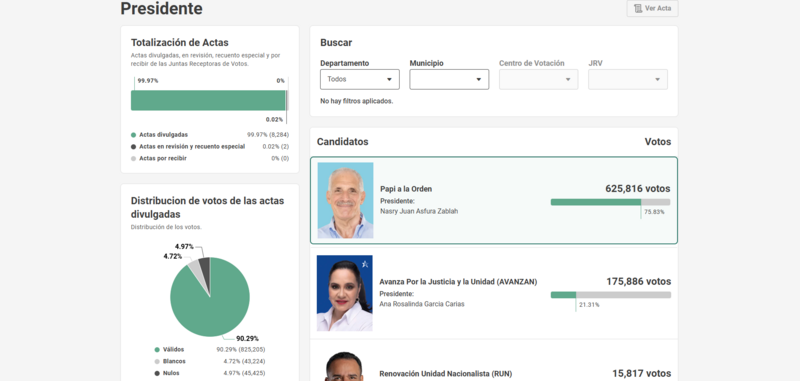Select the Papi a la Orden candidate card
The width and height of the screenshot is (800, 381).
[x=494, y=200]
